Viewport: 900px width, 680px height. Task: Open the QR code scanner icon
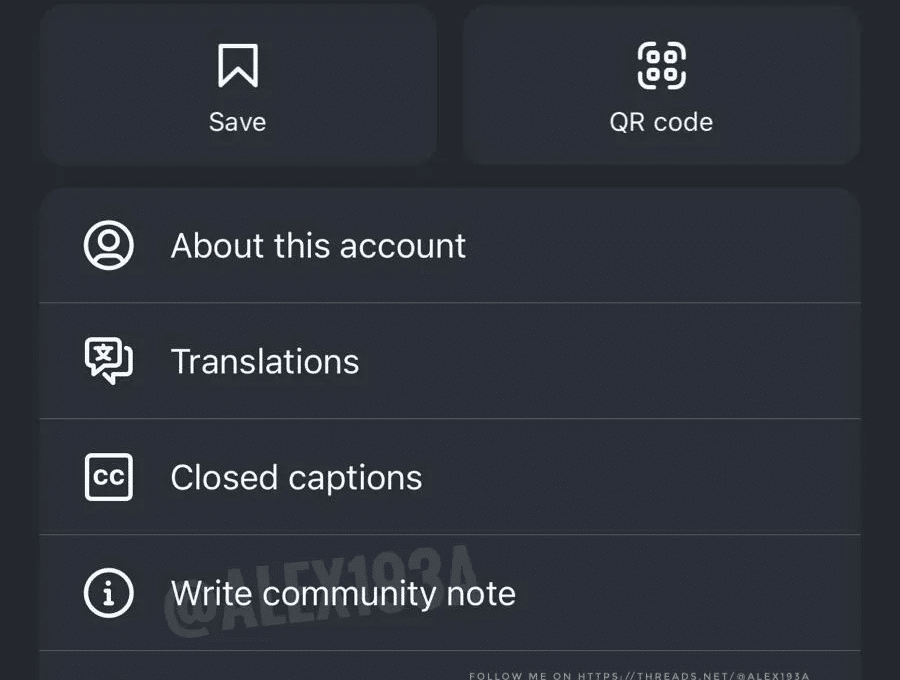click(661, 65)
